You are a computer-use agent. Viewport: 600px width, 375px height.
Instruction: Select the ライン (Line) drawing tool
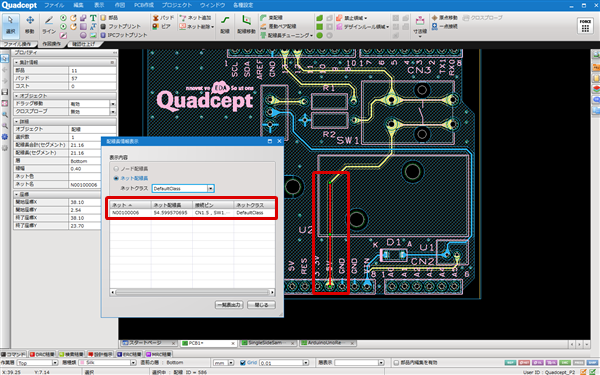(49, 24)
